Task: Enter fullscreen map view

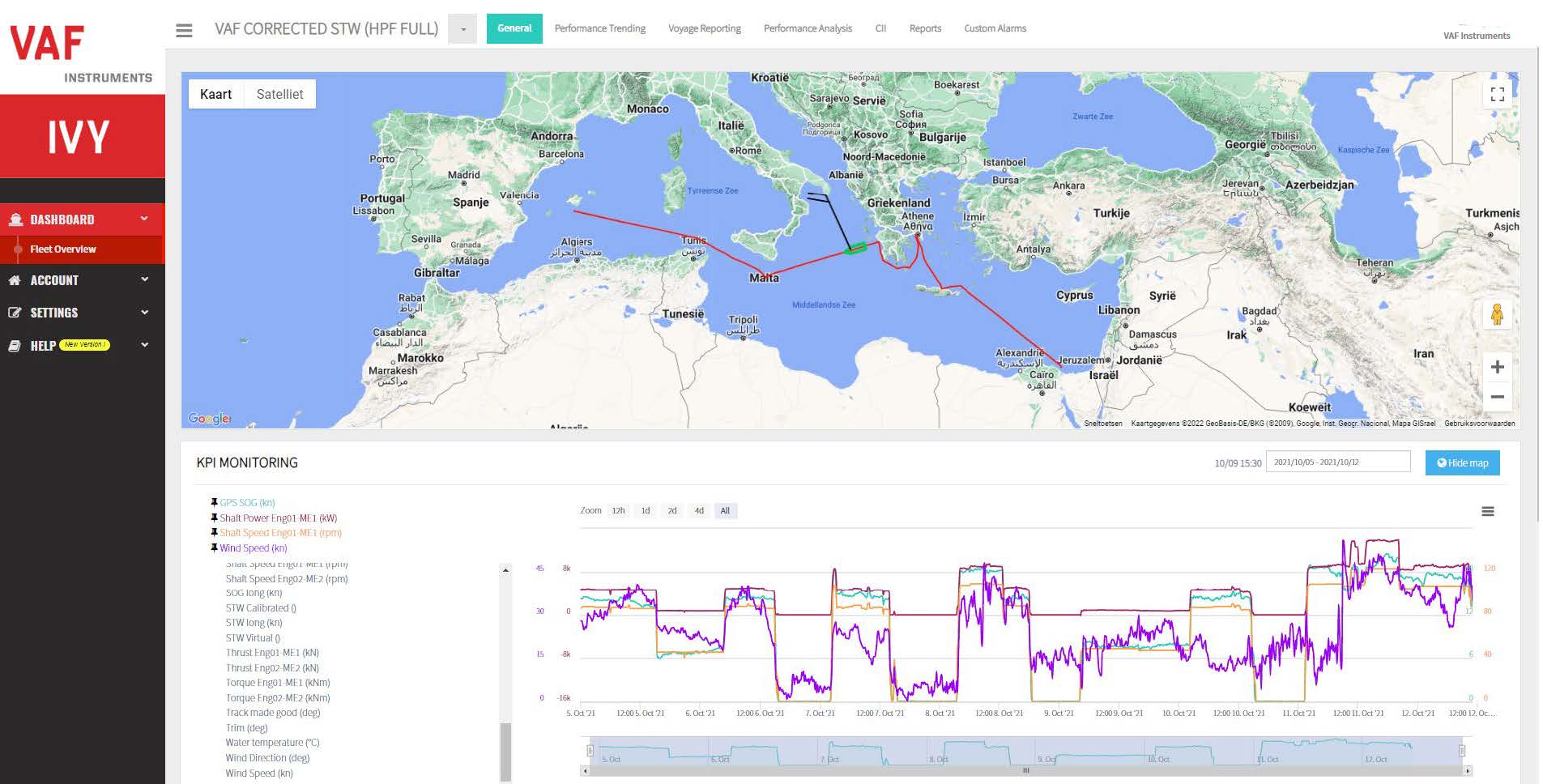Action: (x=1497, y=95)
